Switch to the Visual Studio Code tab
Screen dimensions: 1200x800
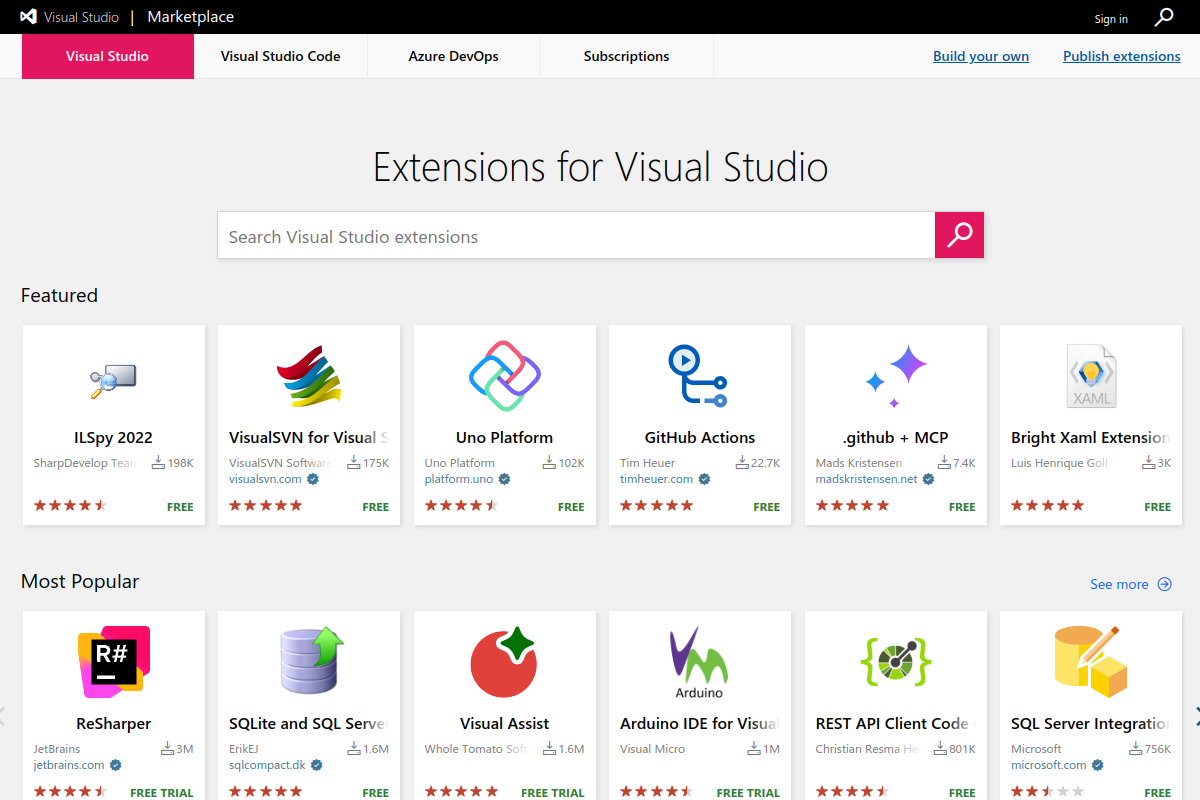coord(281,56)
